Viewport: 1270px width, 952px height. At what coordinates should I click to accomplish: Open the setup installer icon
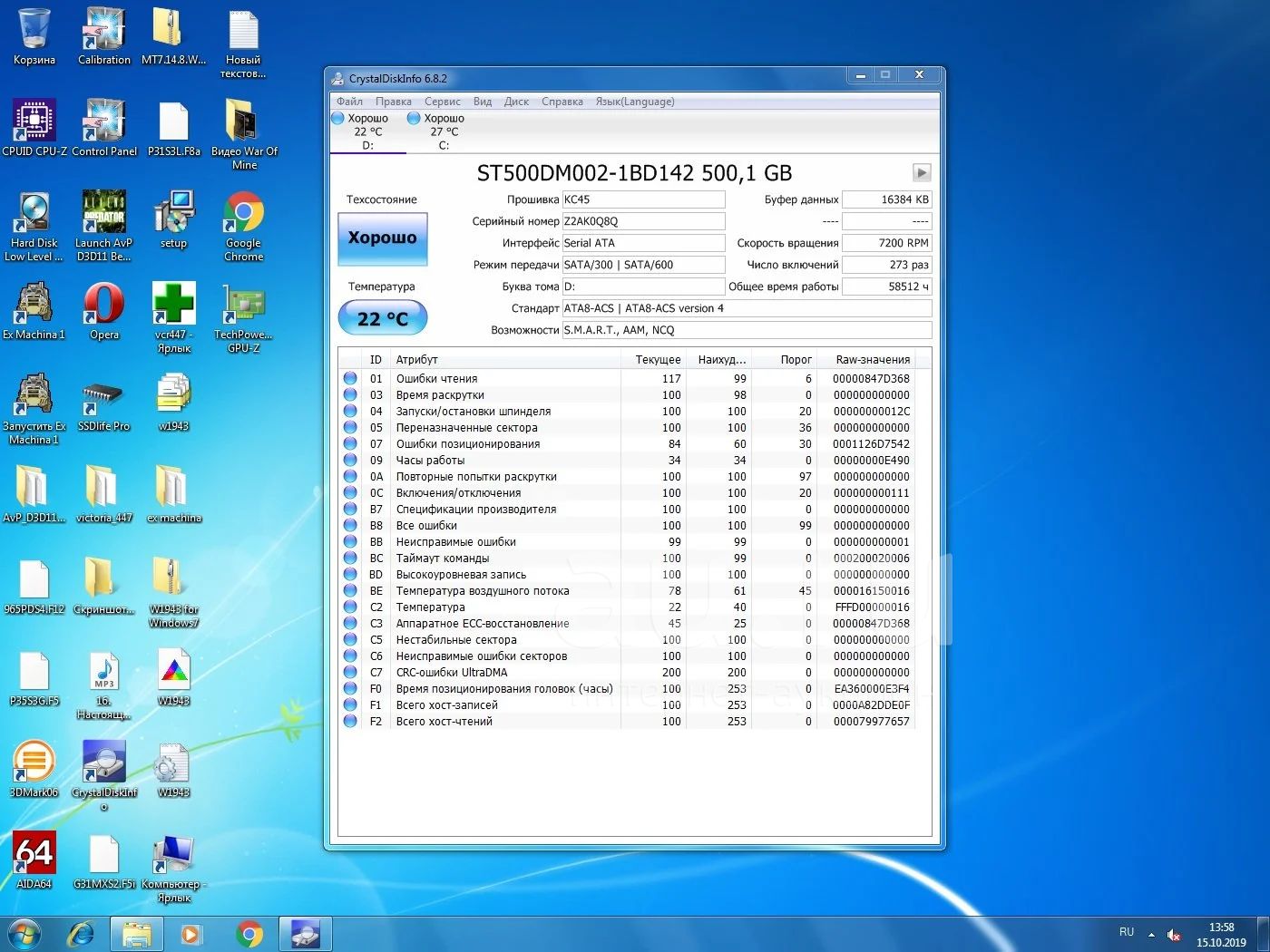173,219
